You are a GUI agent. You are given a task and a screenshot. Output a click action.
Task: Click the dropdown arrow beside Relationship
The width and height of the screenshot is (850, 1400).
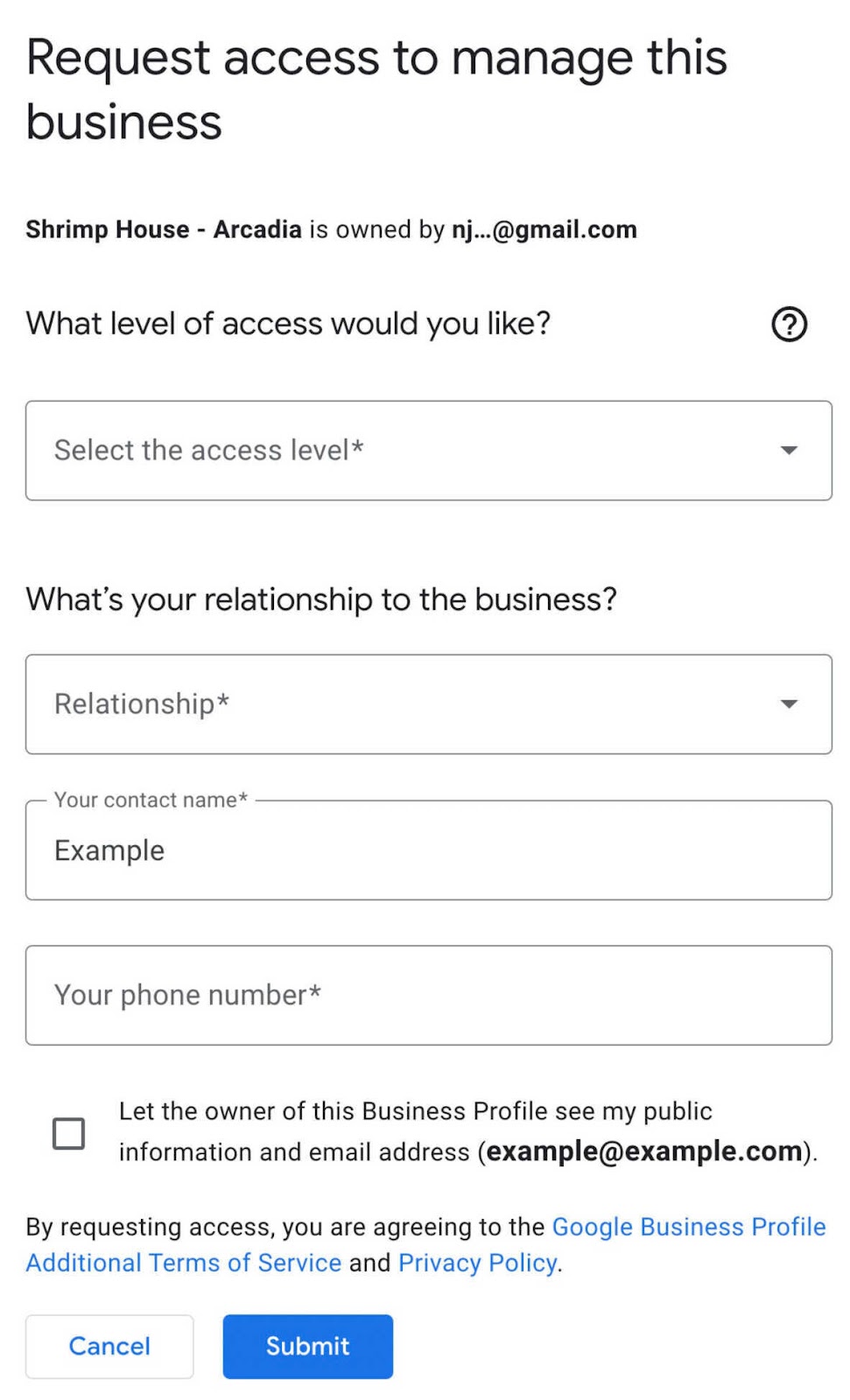coord(787,703)
